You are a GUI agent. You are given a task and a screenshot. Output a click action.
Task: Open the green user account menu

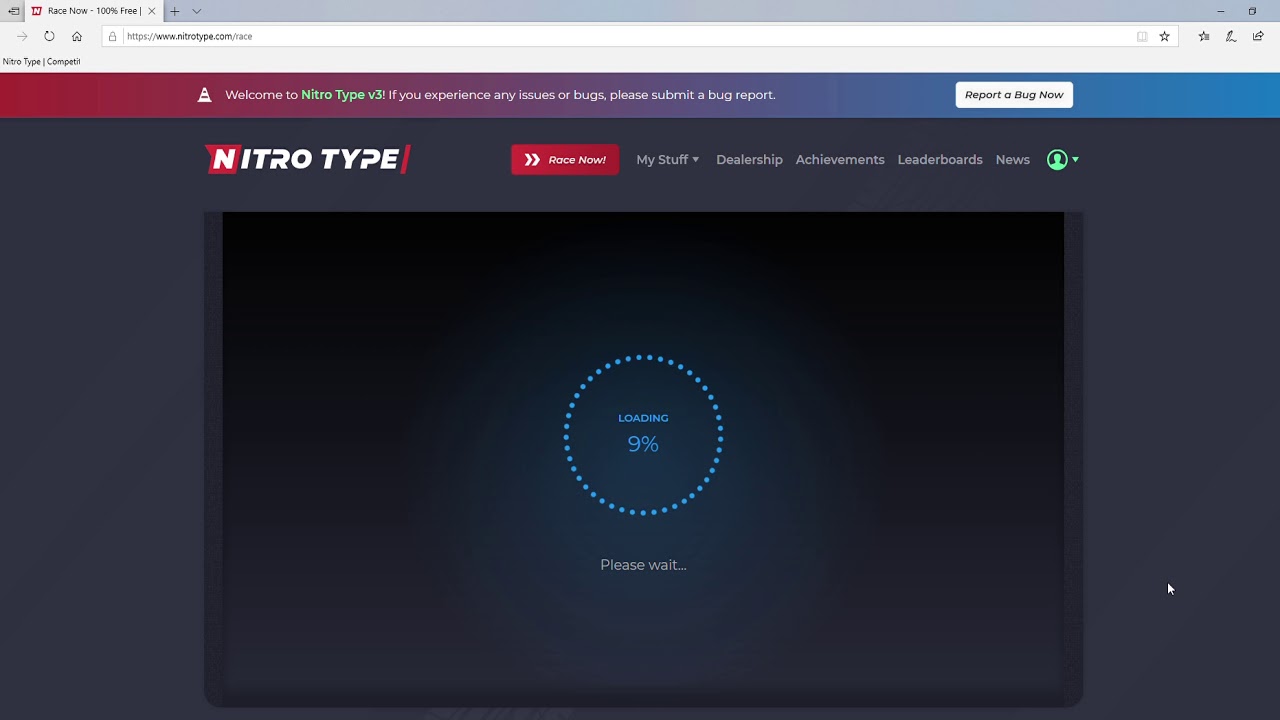[1062, 160]
